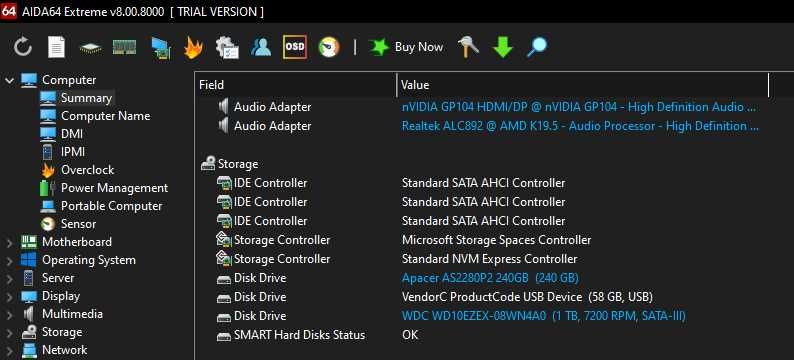Screen dimensions: 794x360
Task: Click the GPU card toolbar icon
Action: coord(161,48)
